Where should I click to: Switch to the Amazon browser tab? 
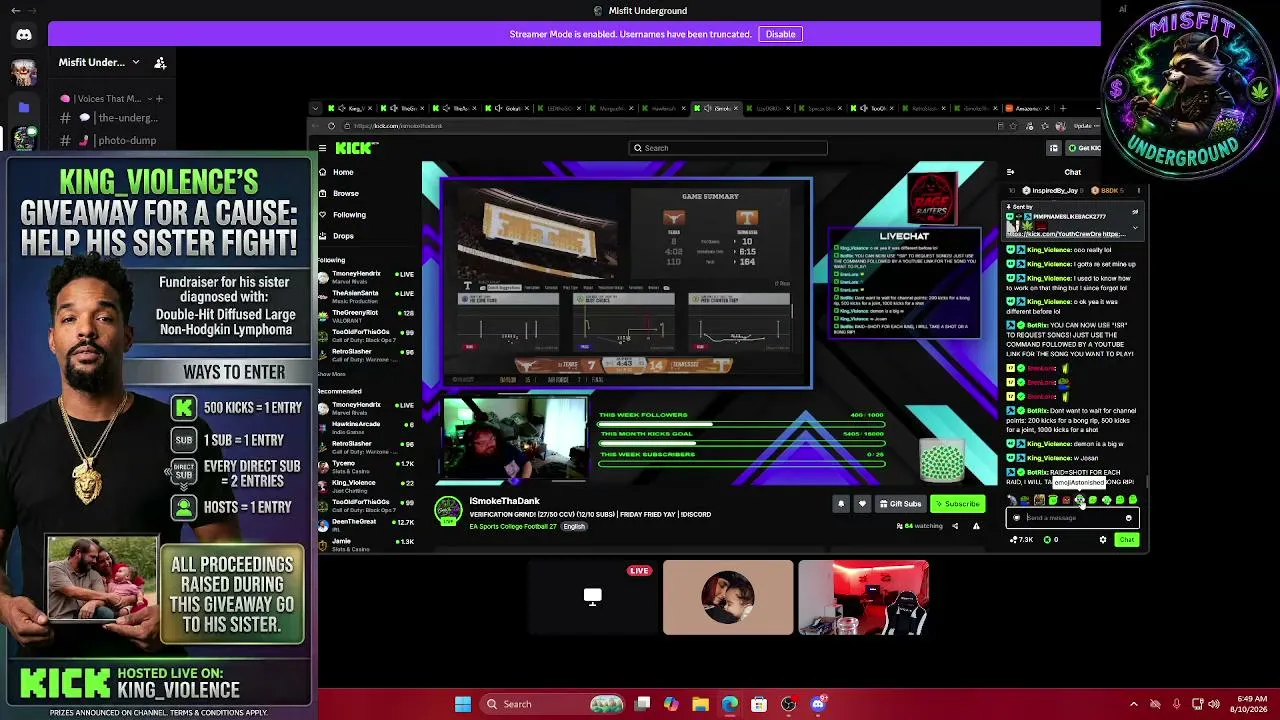(1026, 108)
